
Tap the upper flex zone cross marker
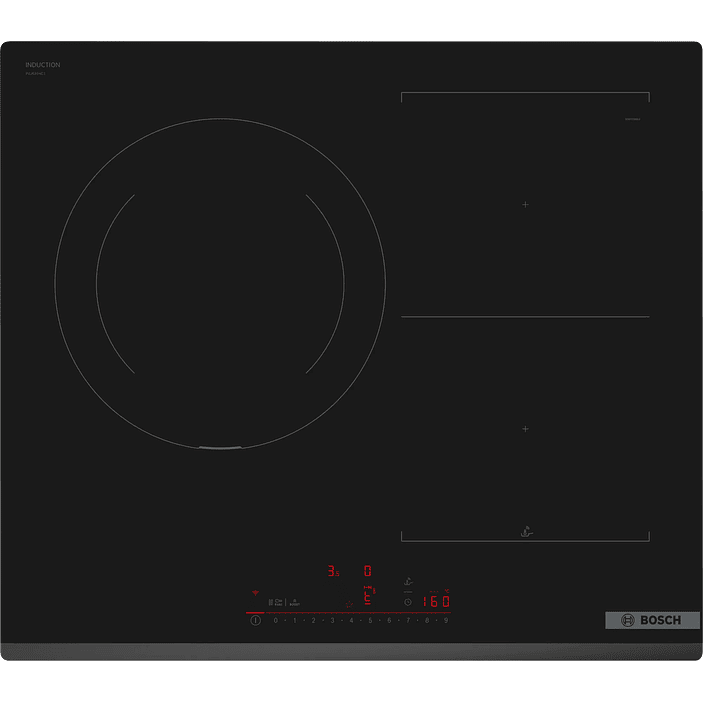coord(525,204)
